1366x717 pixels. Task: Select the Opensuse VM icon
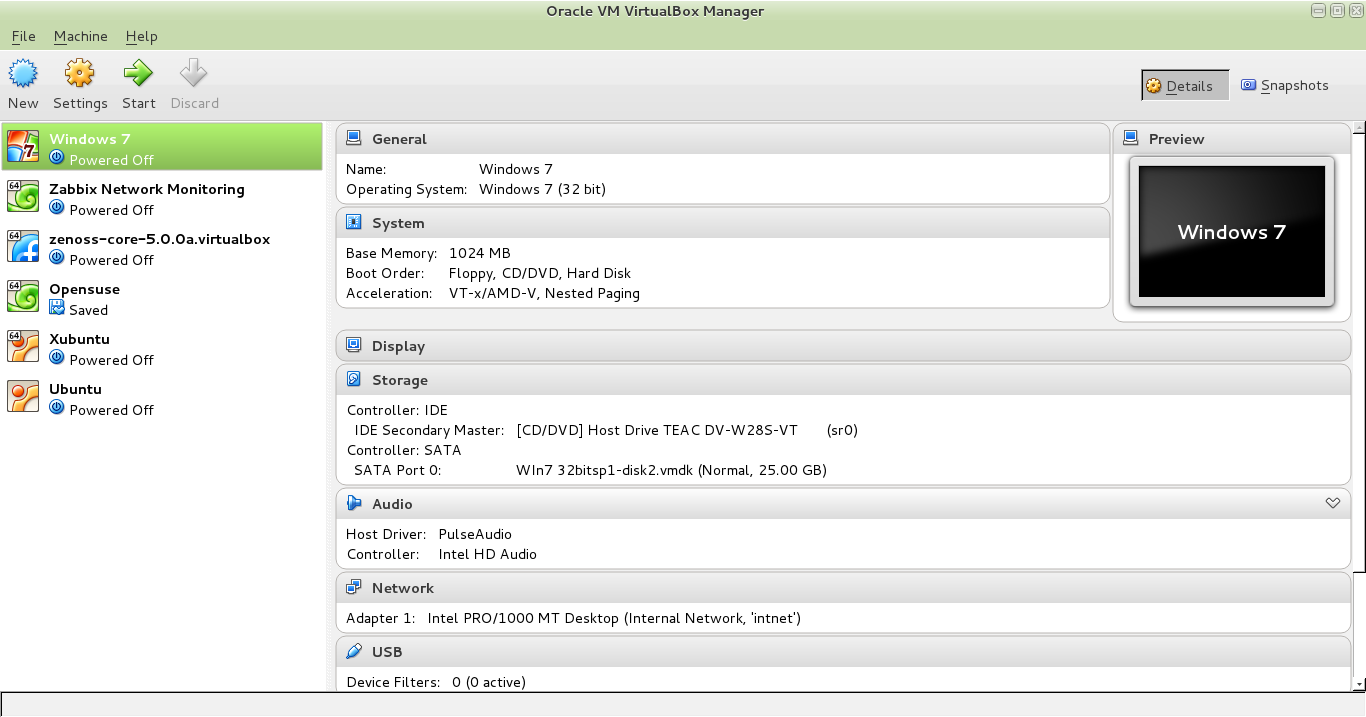(23, 296)
